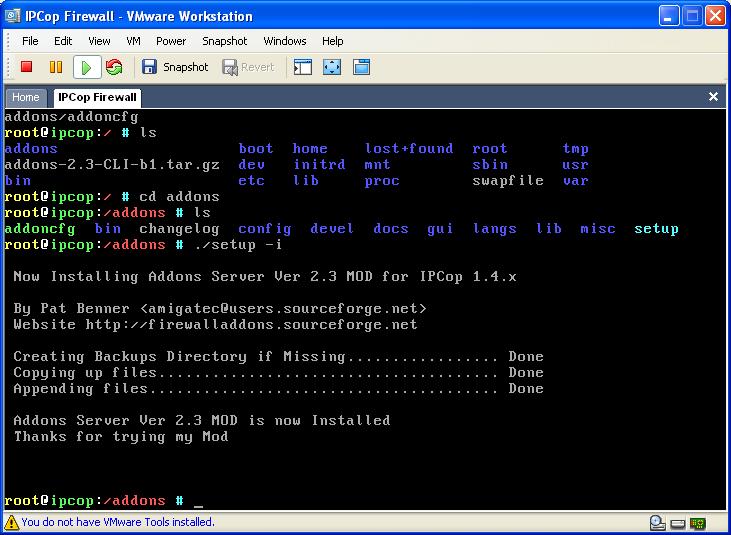Click the amigatec@users.sourceforge.net email text
The image size is (731, 535).
pyautogui.click(x=283, y=309)
